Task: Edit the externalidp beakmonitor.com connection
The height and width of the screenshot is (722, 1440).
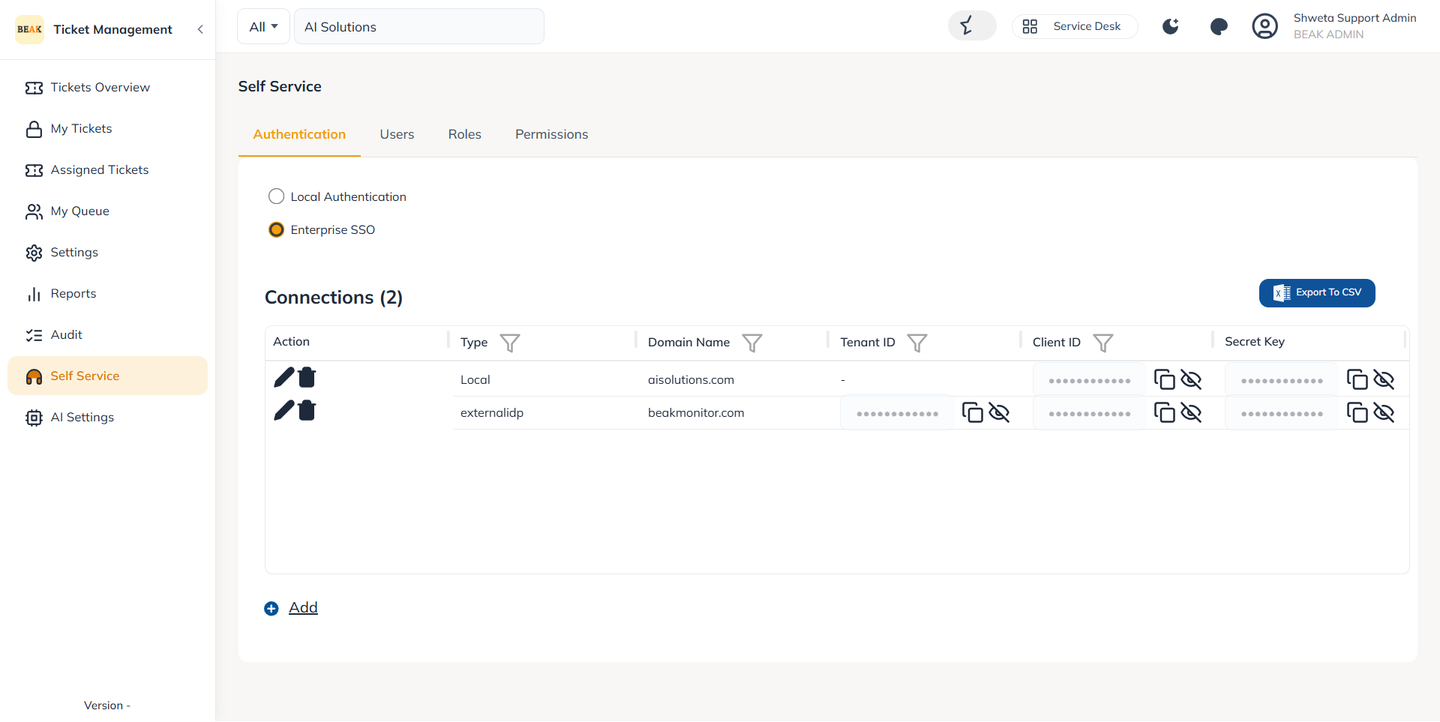Action: point(284,410)
